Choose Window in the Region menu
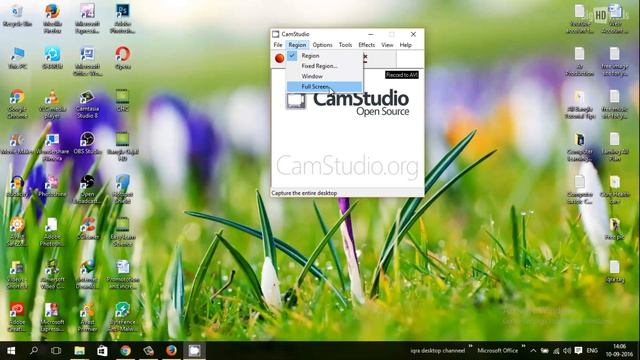Screen dimensions: 640x360 tap(324, 76)
